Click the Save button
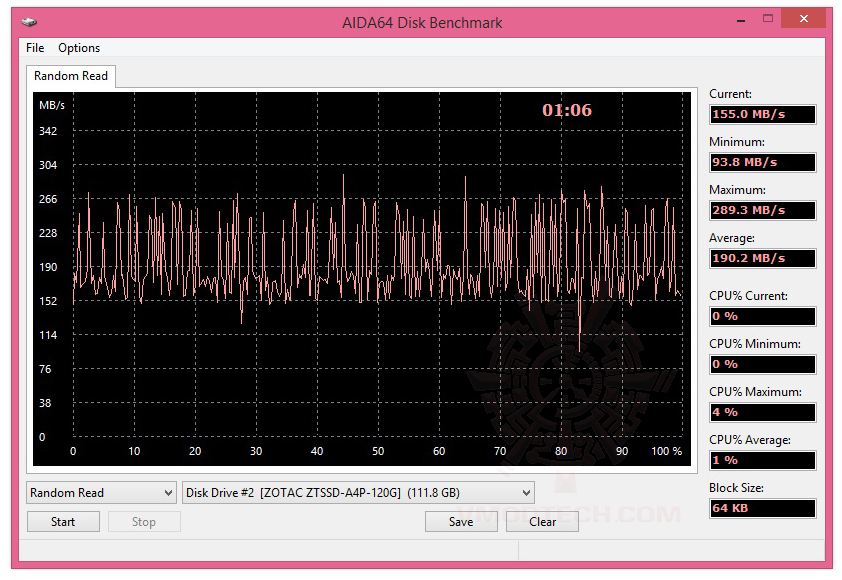This screenshot has height=580, width=842. [461, 521]
